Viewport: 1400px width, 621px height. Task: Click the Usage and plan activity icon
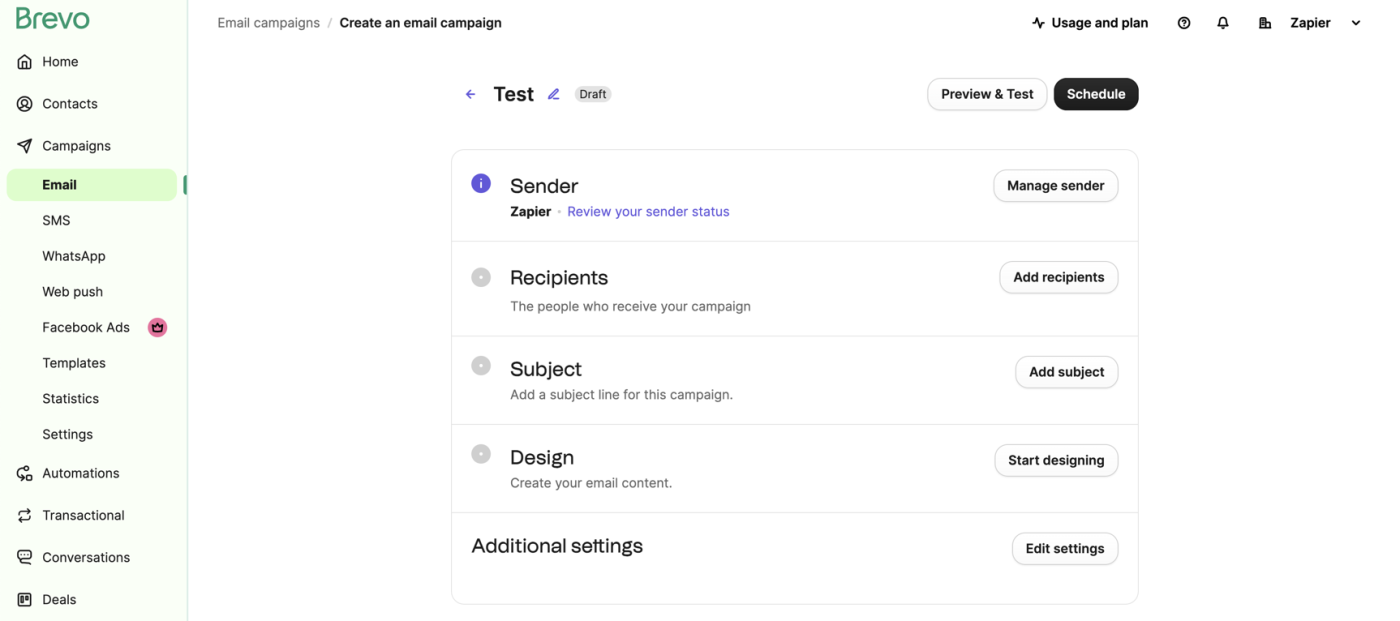1038,23
